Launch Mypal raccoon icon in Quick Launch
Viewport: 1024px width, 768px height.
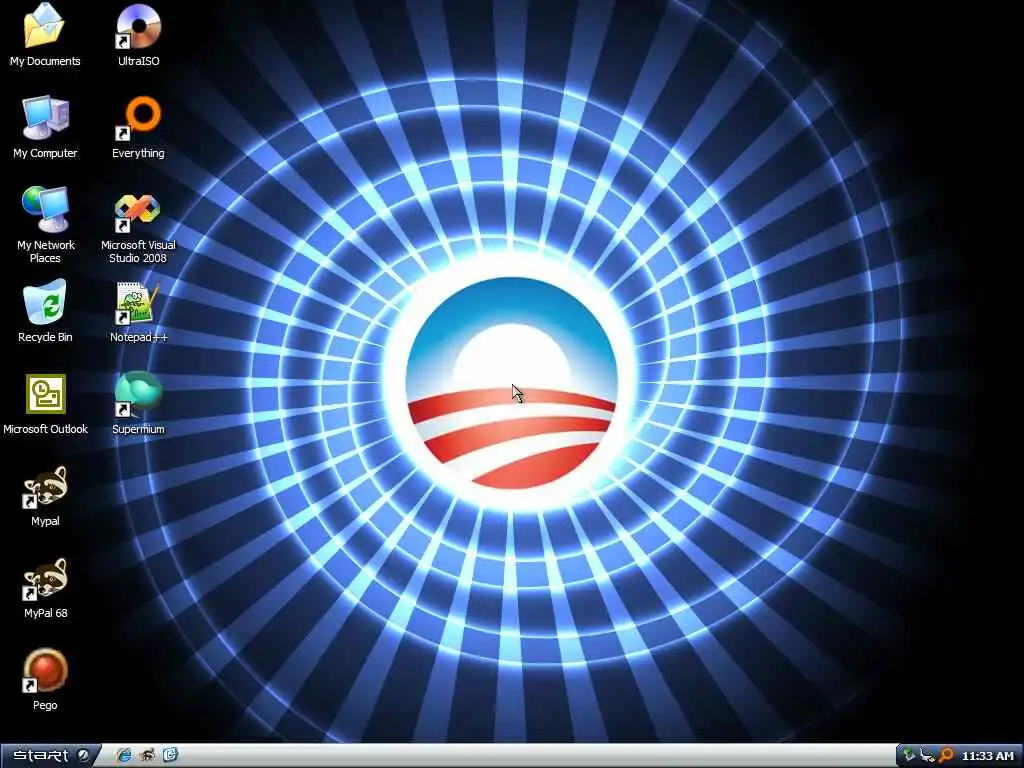(x=147, y=756)
